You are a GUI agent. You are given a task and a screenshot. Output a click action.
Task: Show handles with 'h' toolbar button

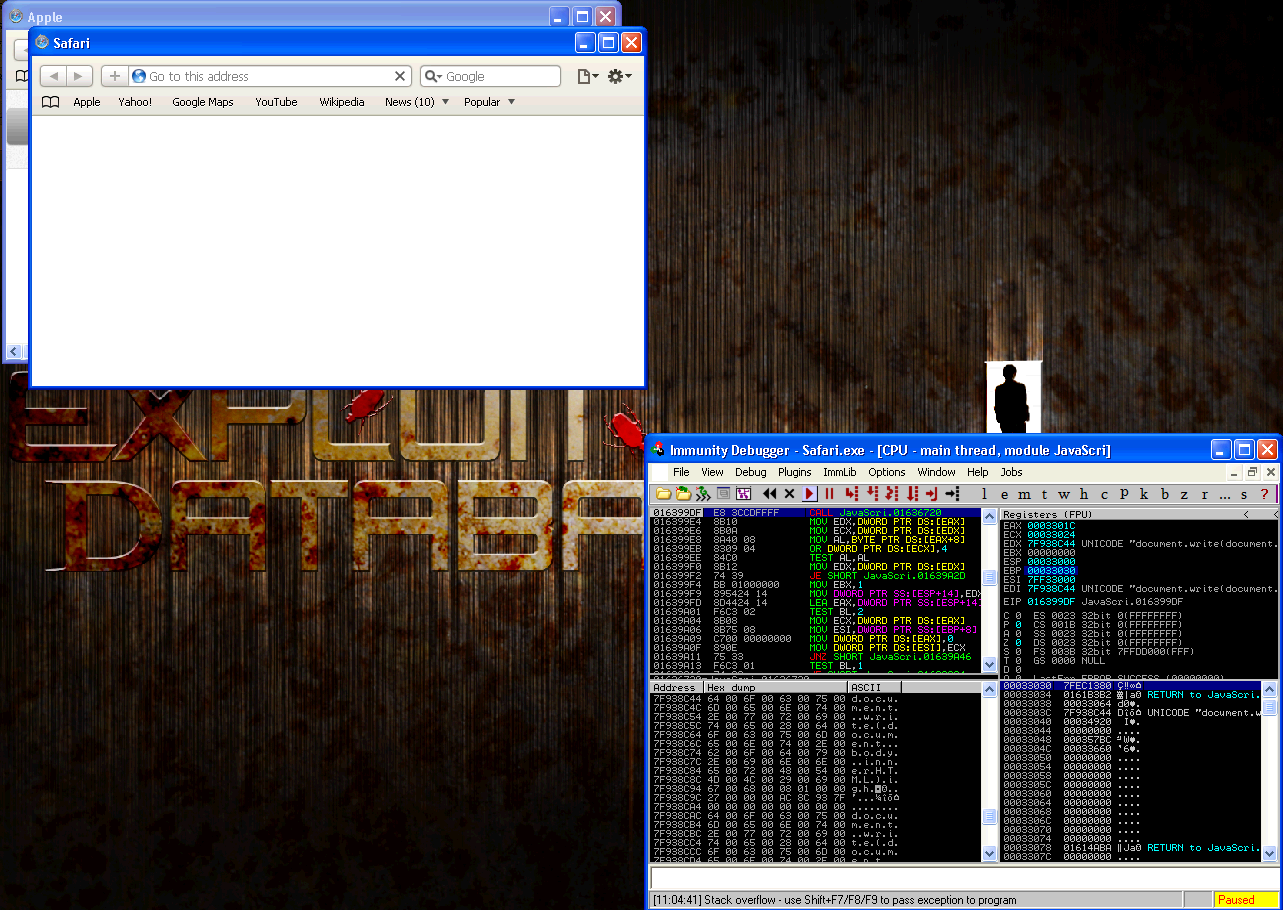(x=1084, y=494)
